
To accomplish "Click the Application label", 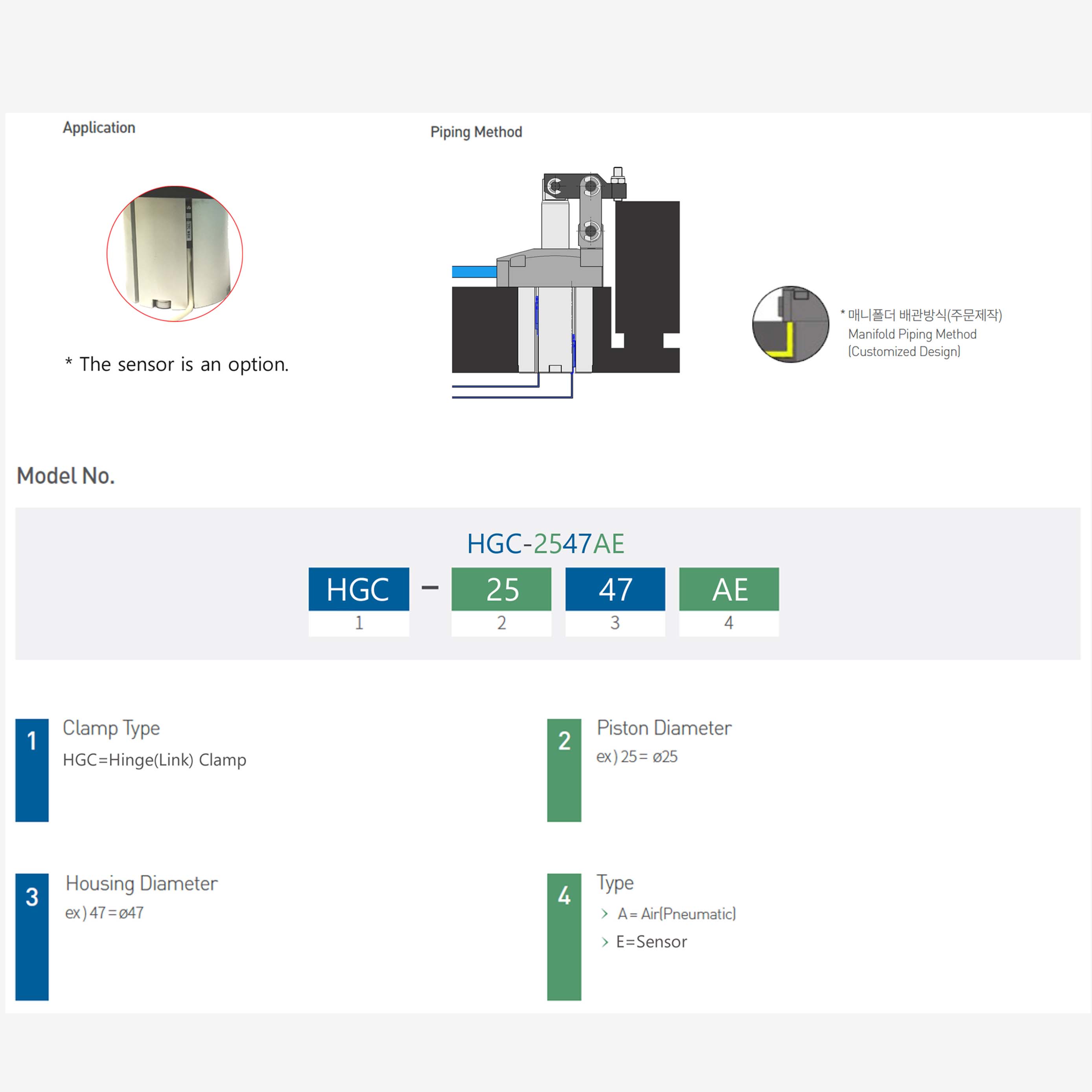I will click(x=99, y=128).
